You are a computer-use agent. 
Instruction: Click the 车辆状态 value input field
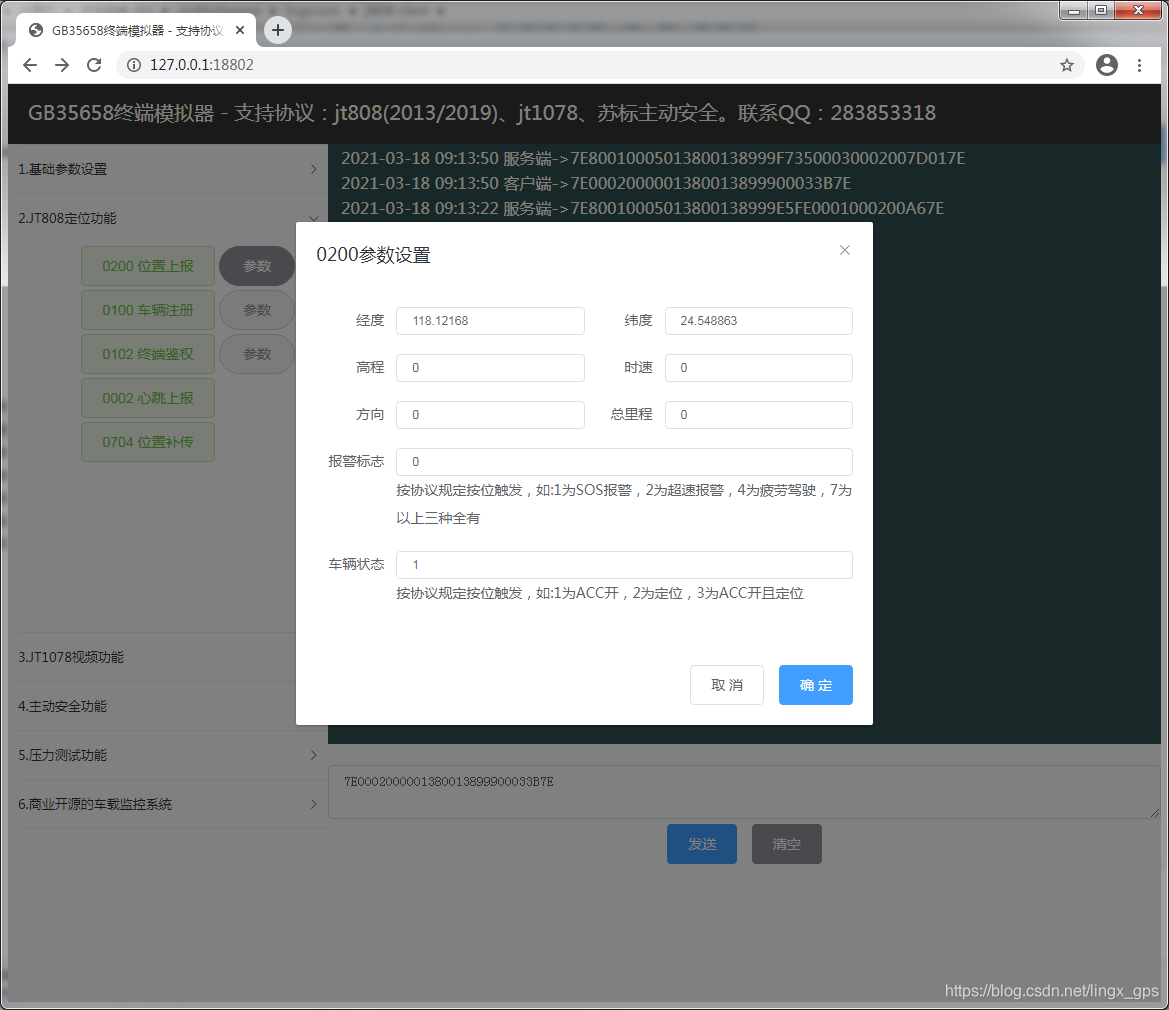pyautogui.click(x=622, y=565)
